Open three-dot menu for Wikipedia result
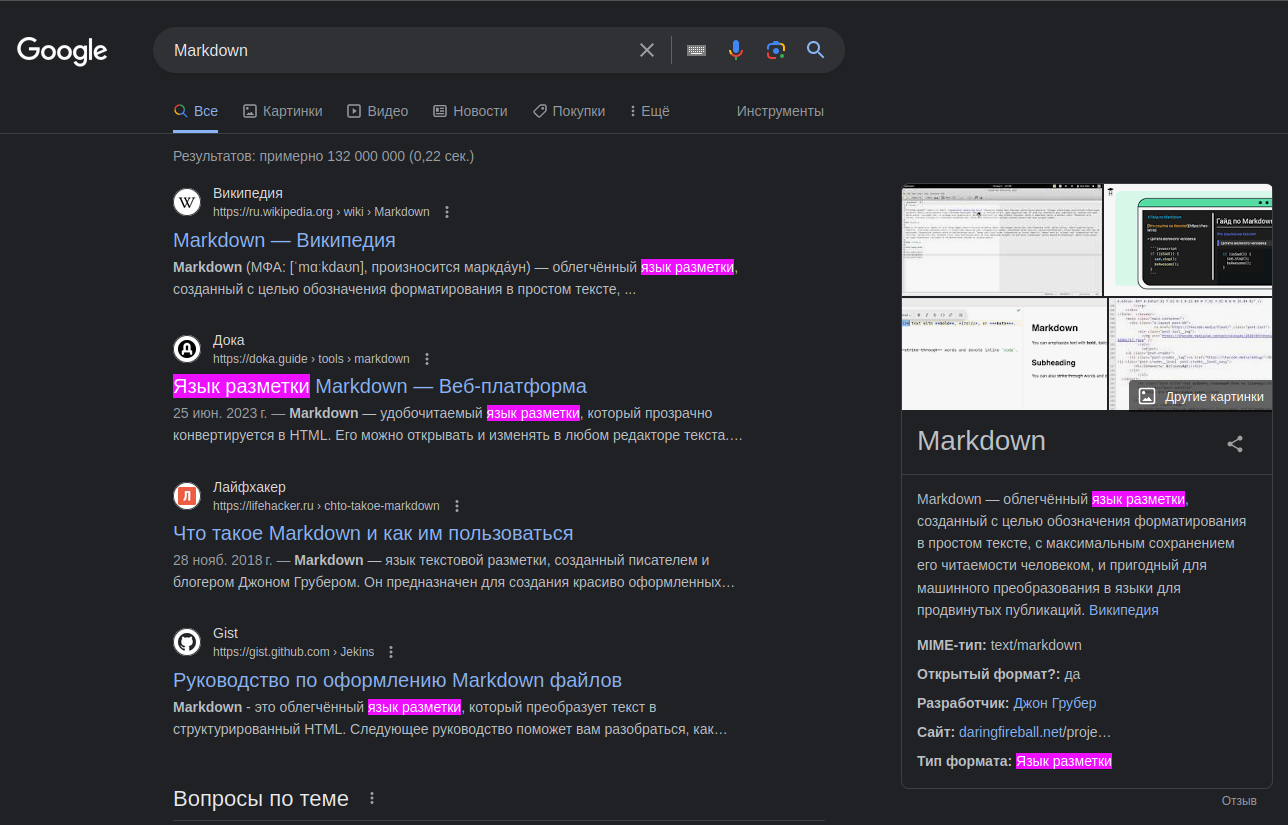The width and height of the screenshot is (1288, 825). (447, 212)
